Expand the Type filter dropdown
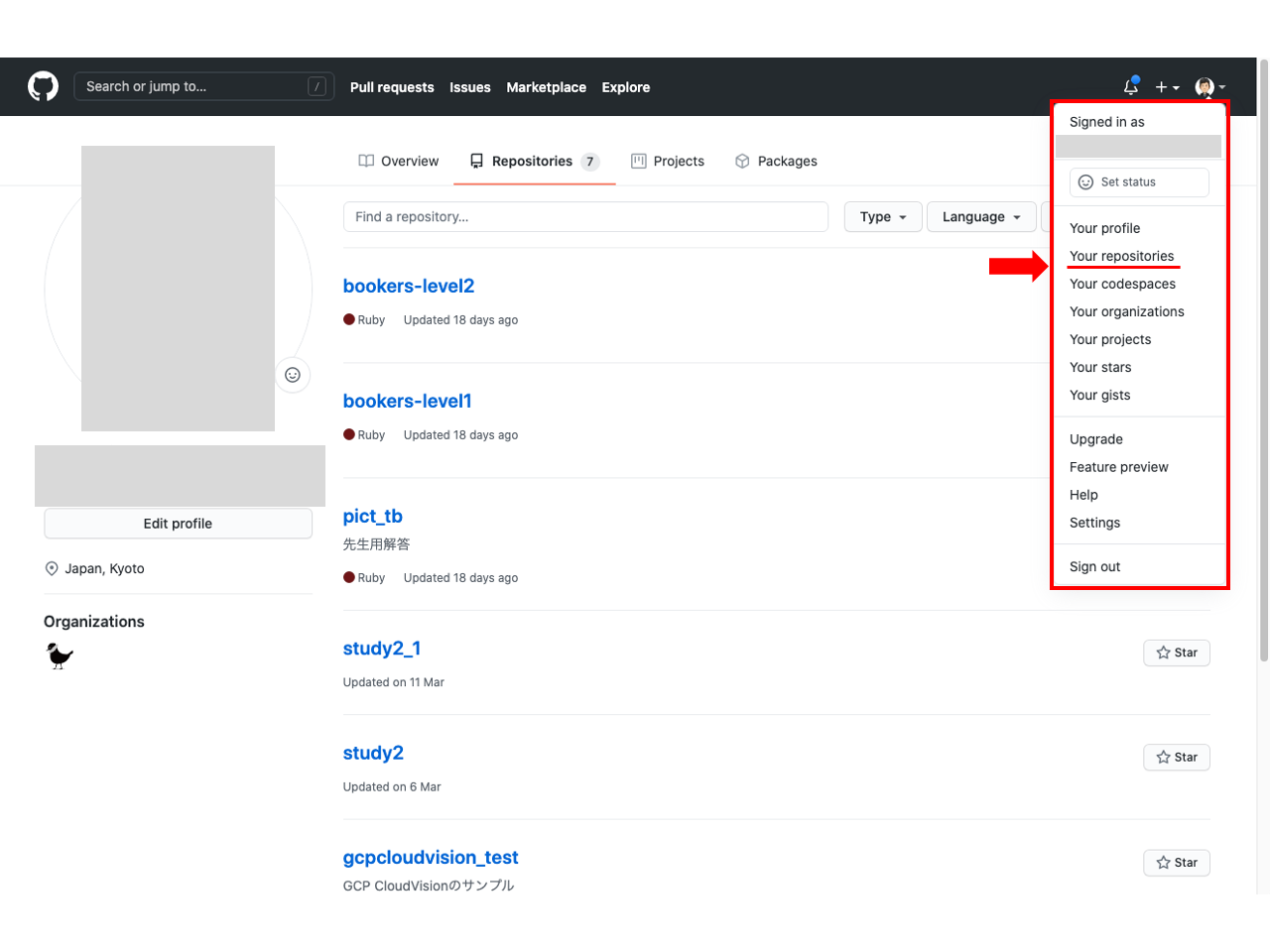This screenshot has height=952, width=1270. (883, 216)
